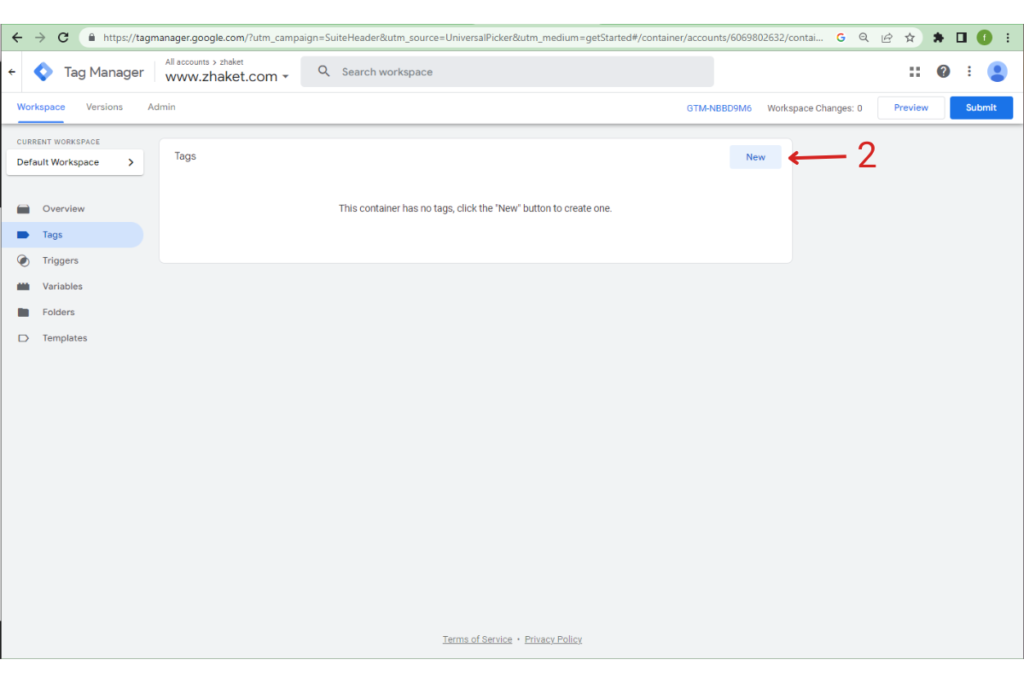The height and width of the screenshot is (683, 1024).
Task: Open the Google apps grid icon
Action: click(x=914, y=71)
